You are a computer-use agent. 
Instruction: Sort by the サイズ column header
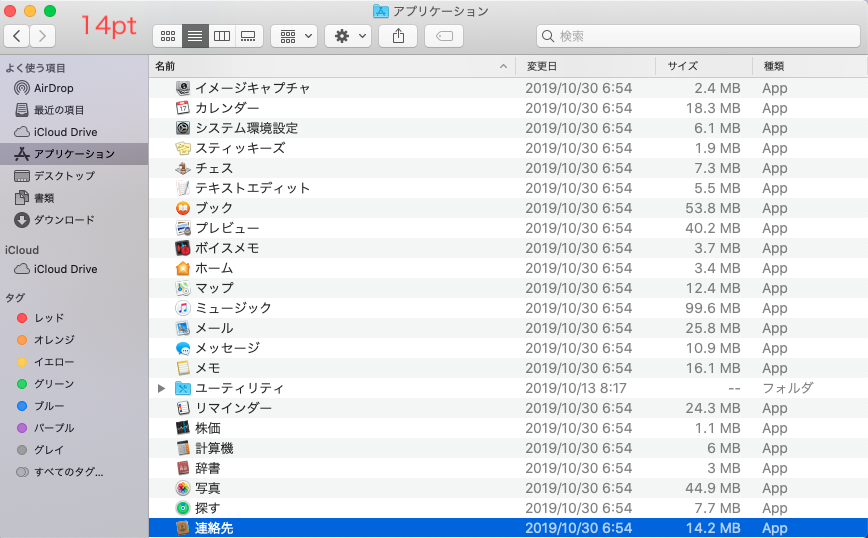[x=682, y=66]
